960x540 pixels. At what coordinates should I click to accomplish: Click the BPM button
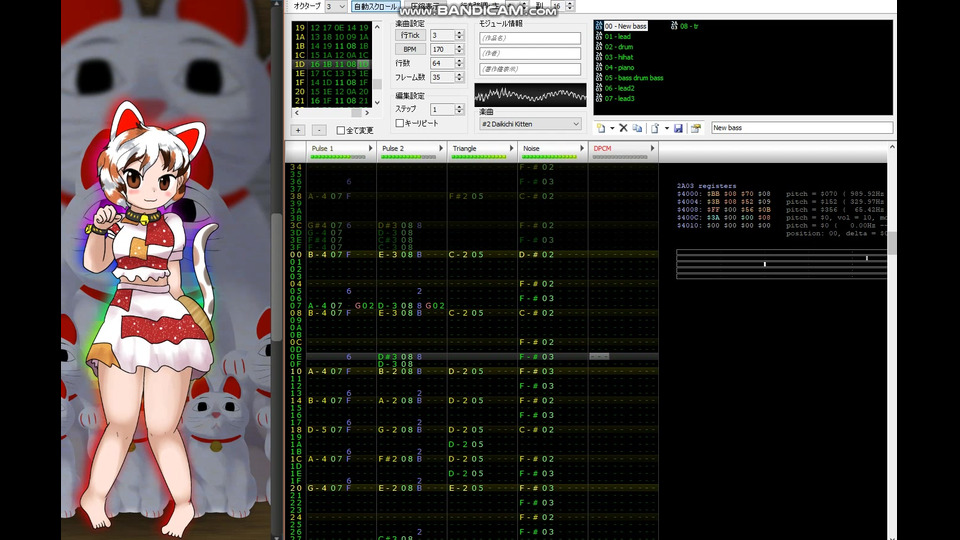pos(410,49)
